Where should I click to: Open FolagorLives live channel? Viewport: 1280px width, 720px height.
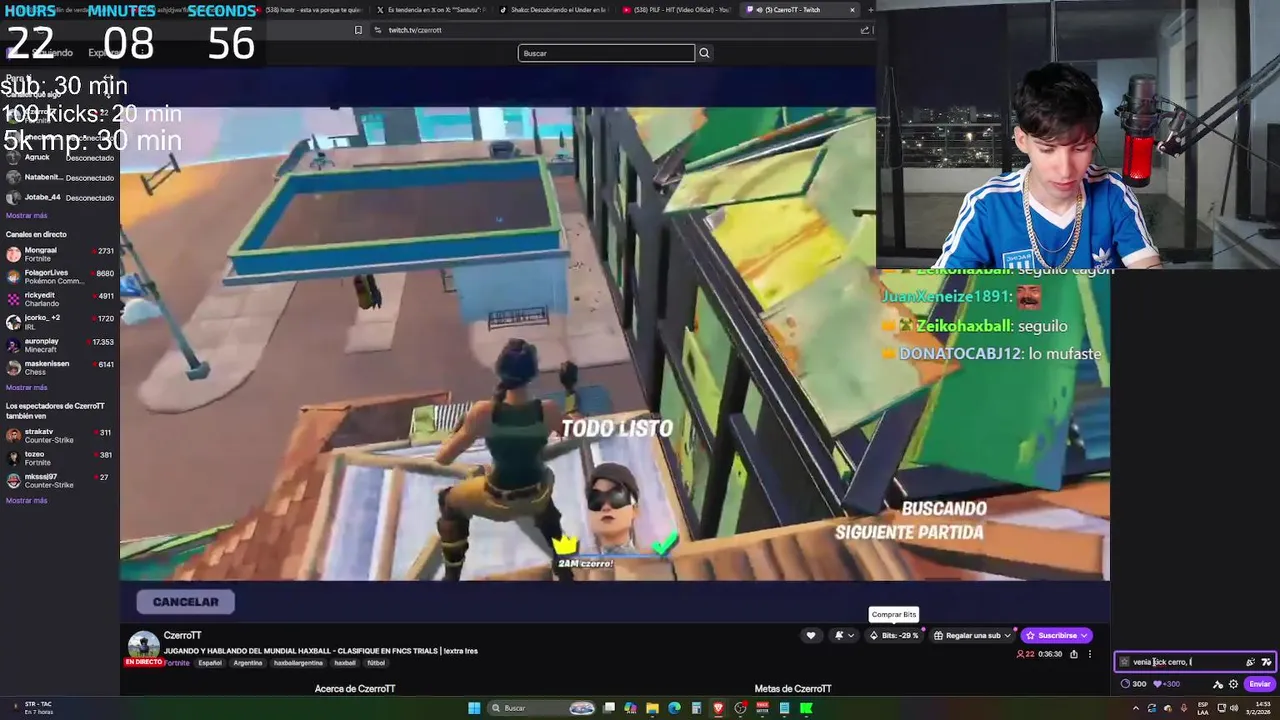tap(60, 277)
